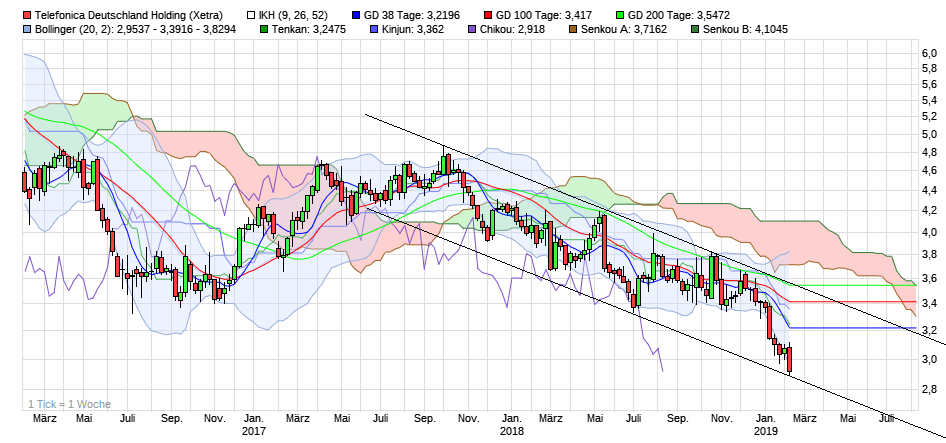This screenshot has height=443, width=946.
Task: Click the blue GD 38 Tage swatch
Action: (357, 15)
